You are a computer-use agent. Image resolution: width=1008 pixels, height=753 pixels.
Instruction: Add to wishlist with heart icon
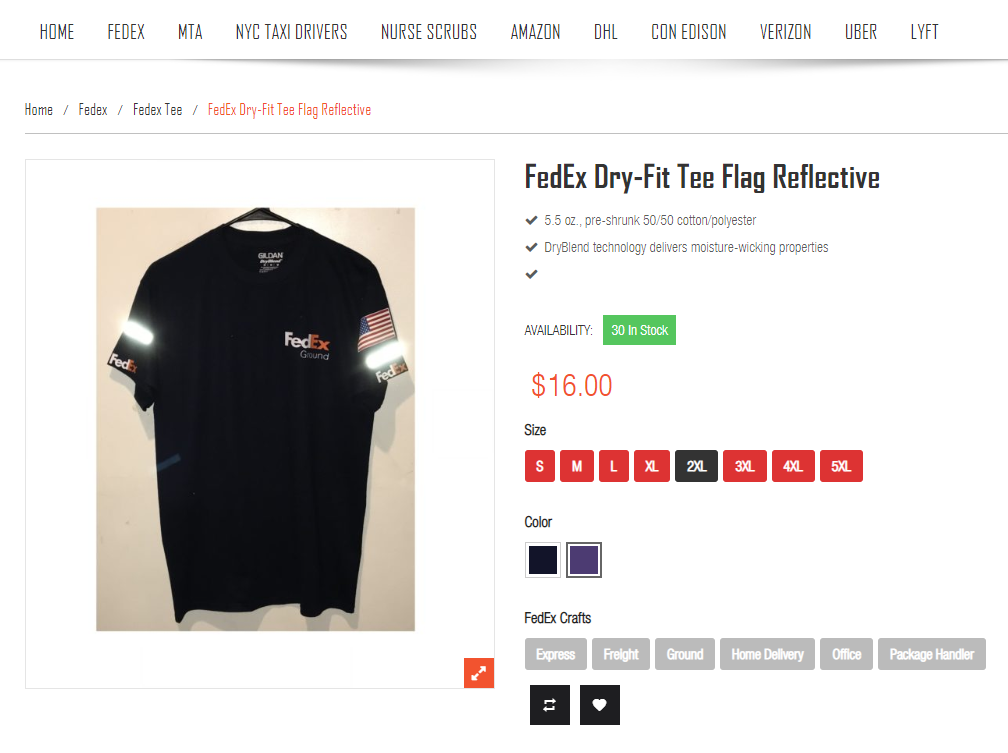(x=600, y=705)
